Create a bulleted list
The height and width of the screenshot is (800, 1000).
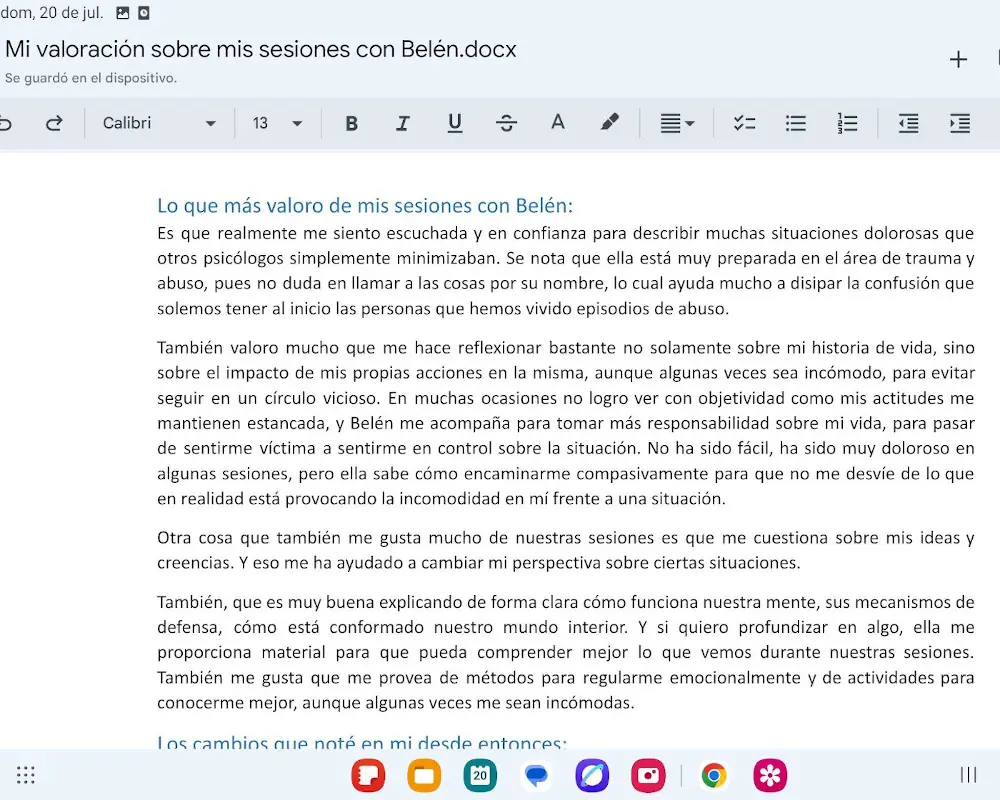click(795, 123)
